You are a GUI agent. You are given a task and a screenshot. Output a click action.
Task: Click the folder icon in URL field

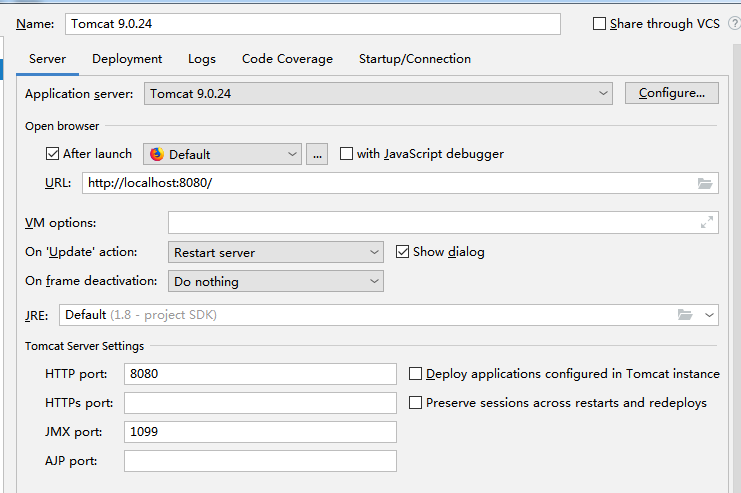point(705,183)
